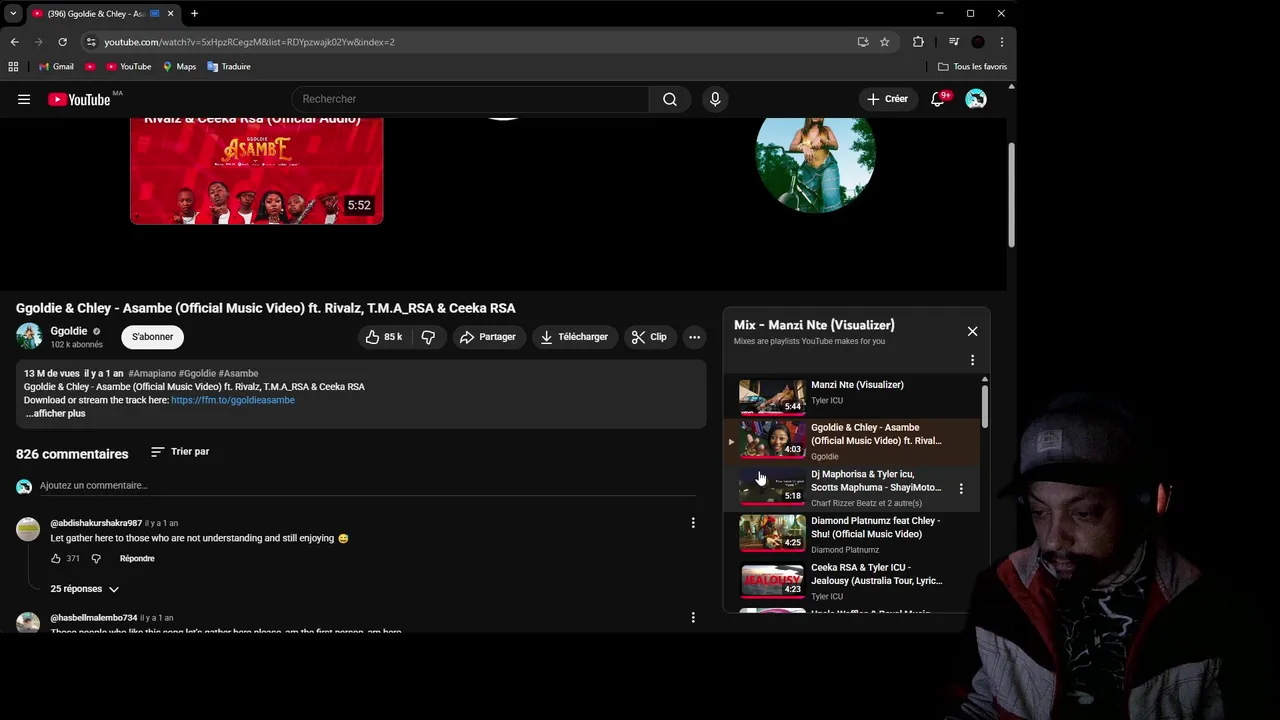Screen dimensions: 1280x720
Task: Open the @abdishakurshakra987 commenter profile
Action: click(96, 523)
